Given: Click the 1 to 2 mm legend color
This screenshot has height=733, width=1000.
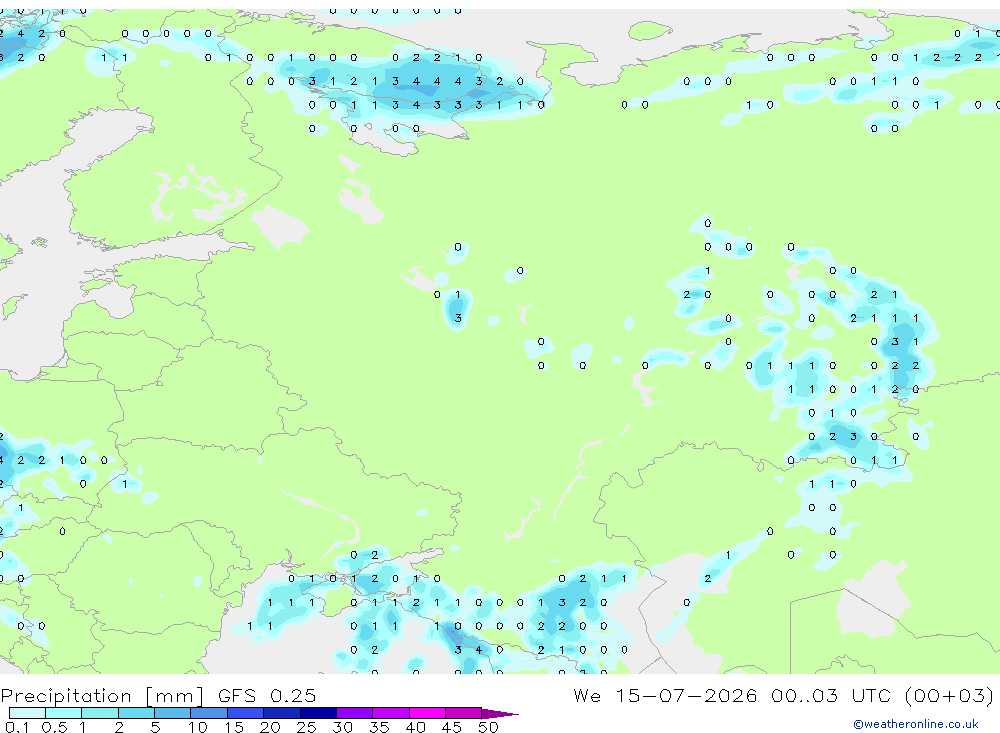Looking at the screenshot, I should pyautogui.click(x=100, y=713).
